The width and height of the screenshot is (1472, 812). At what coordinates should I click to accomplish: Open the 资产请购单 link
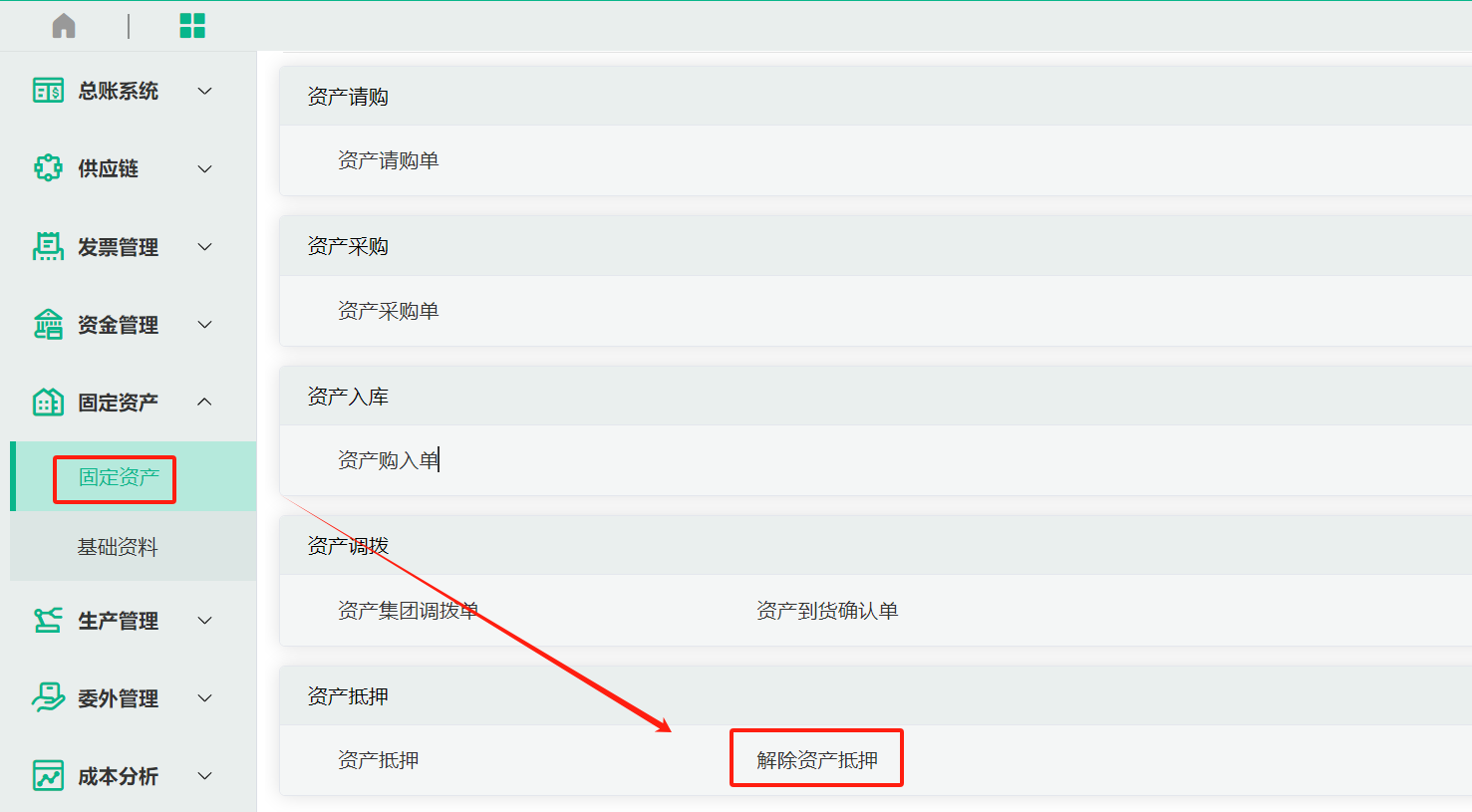coord(388,160)
